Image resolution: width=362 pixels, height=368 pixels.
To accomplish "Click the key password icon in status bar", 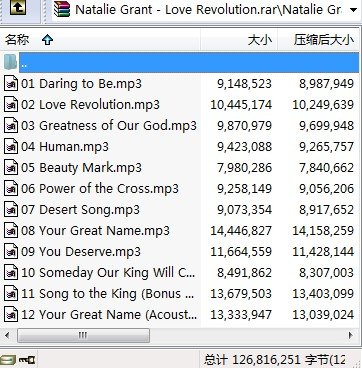I will pos(27,360).
